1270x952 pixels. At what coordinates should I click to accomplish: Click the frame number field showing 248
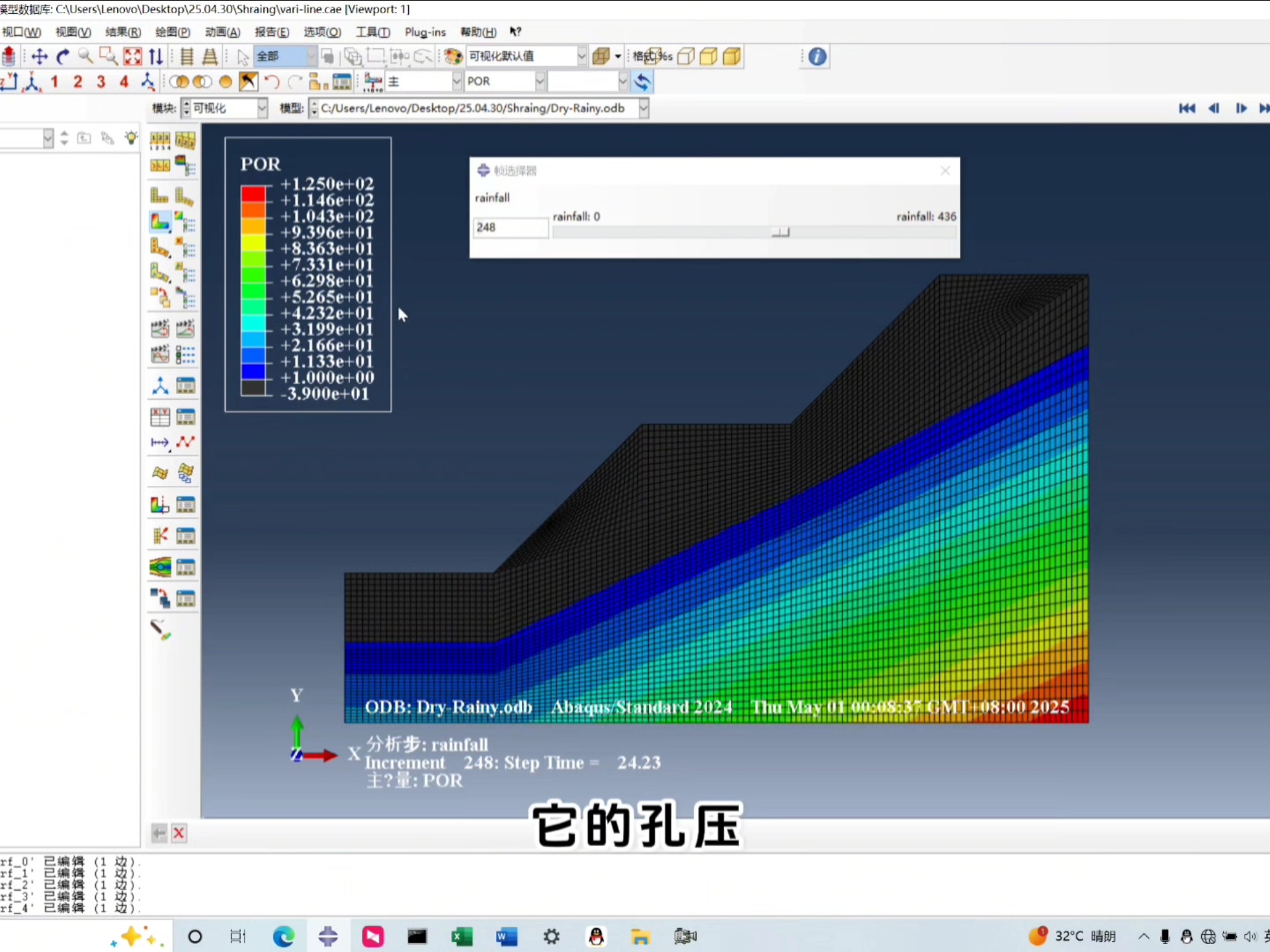click(x=509, y=227)
